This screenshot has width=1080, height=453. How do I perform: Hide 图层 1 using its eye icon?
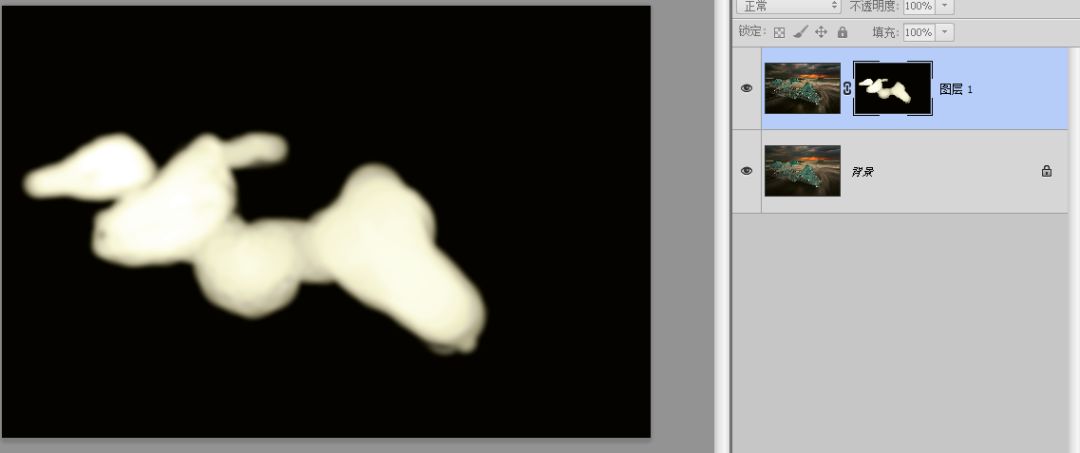[747, 88]
